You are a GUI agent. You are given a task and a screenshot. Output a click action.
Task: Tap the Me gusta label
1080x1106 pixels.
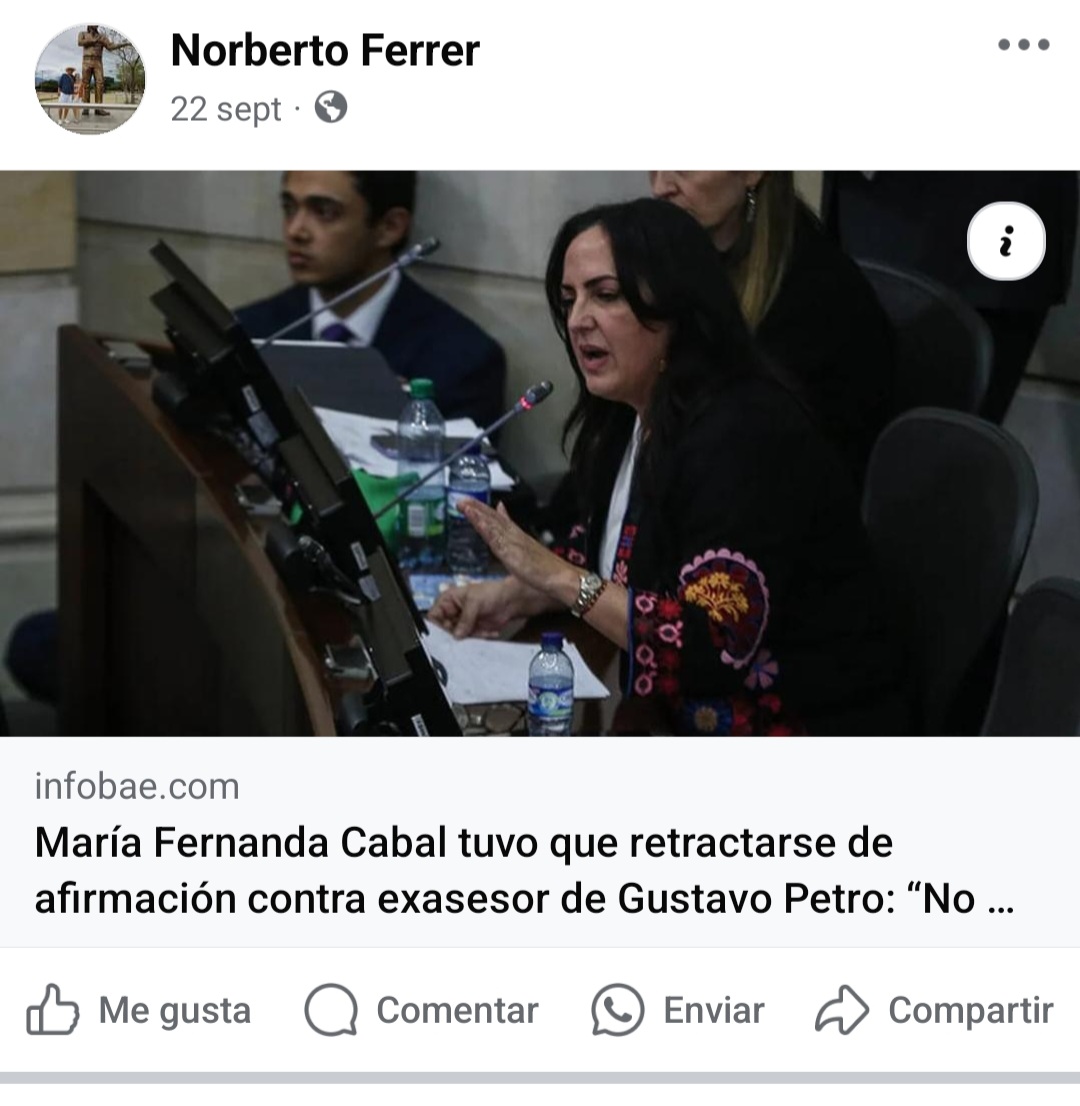[x=175, y=1010]
